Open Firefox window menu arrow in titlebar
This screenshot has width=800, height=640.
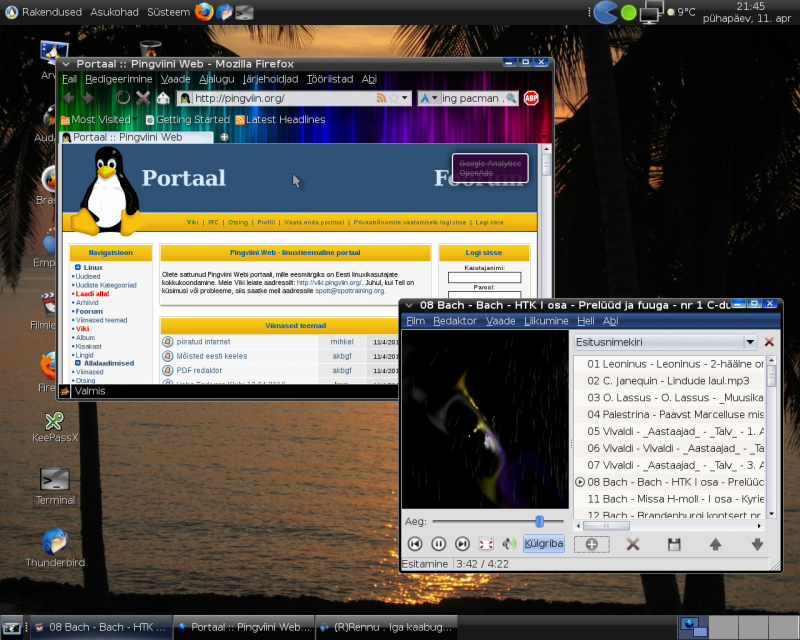pos(66,64)
